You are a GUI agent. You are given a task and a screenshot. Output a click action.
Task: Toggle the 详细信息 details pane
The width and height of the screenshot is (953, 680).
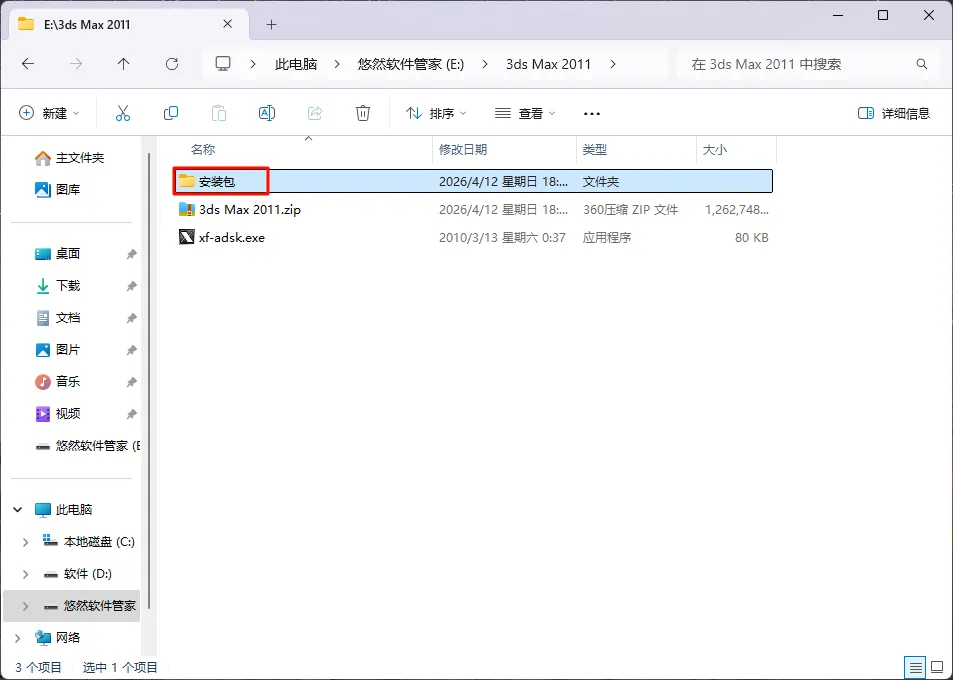click(x=893, y=113)
